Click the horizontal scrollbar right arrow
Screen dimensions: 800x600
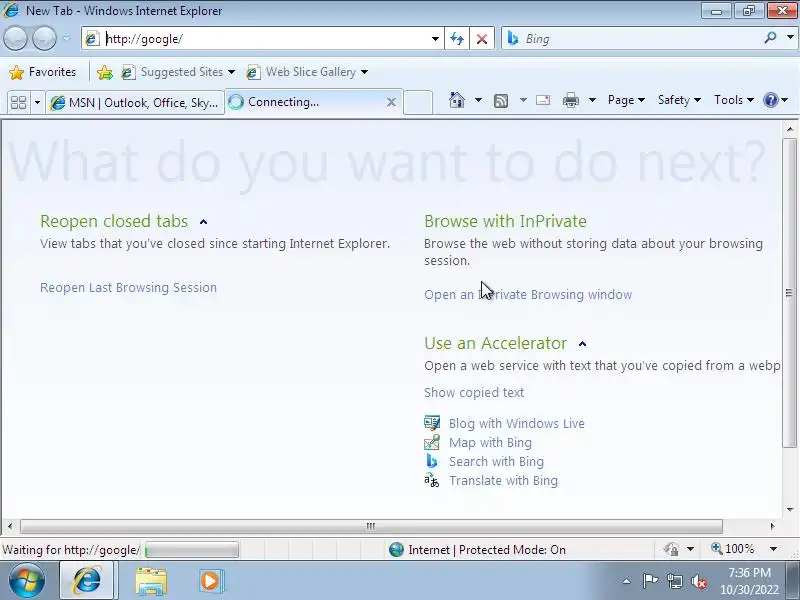tap(772, 526)
